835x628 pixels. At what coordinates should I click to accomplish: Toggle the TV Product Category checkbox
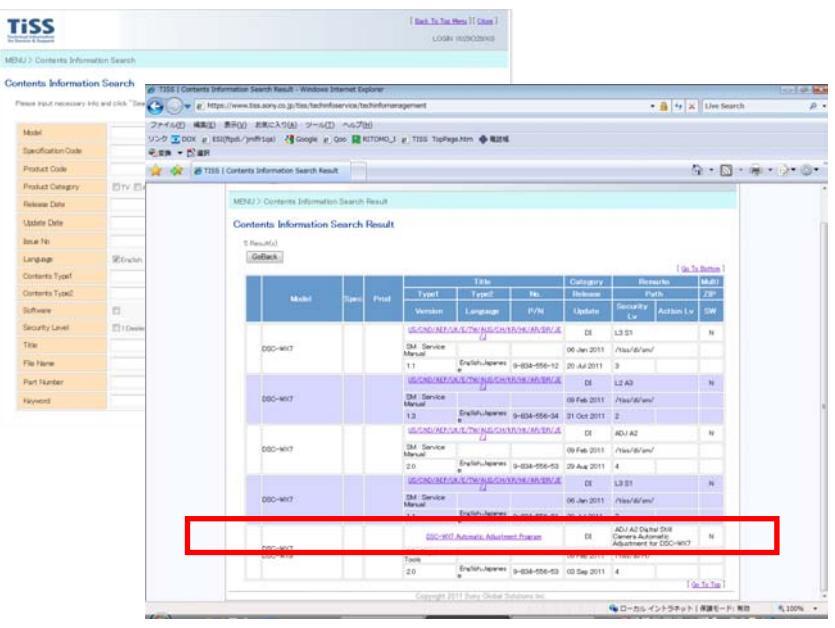[x=113, y=189]
